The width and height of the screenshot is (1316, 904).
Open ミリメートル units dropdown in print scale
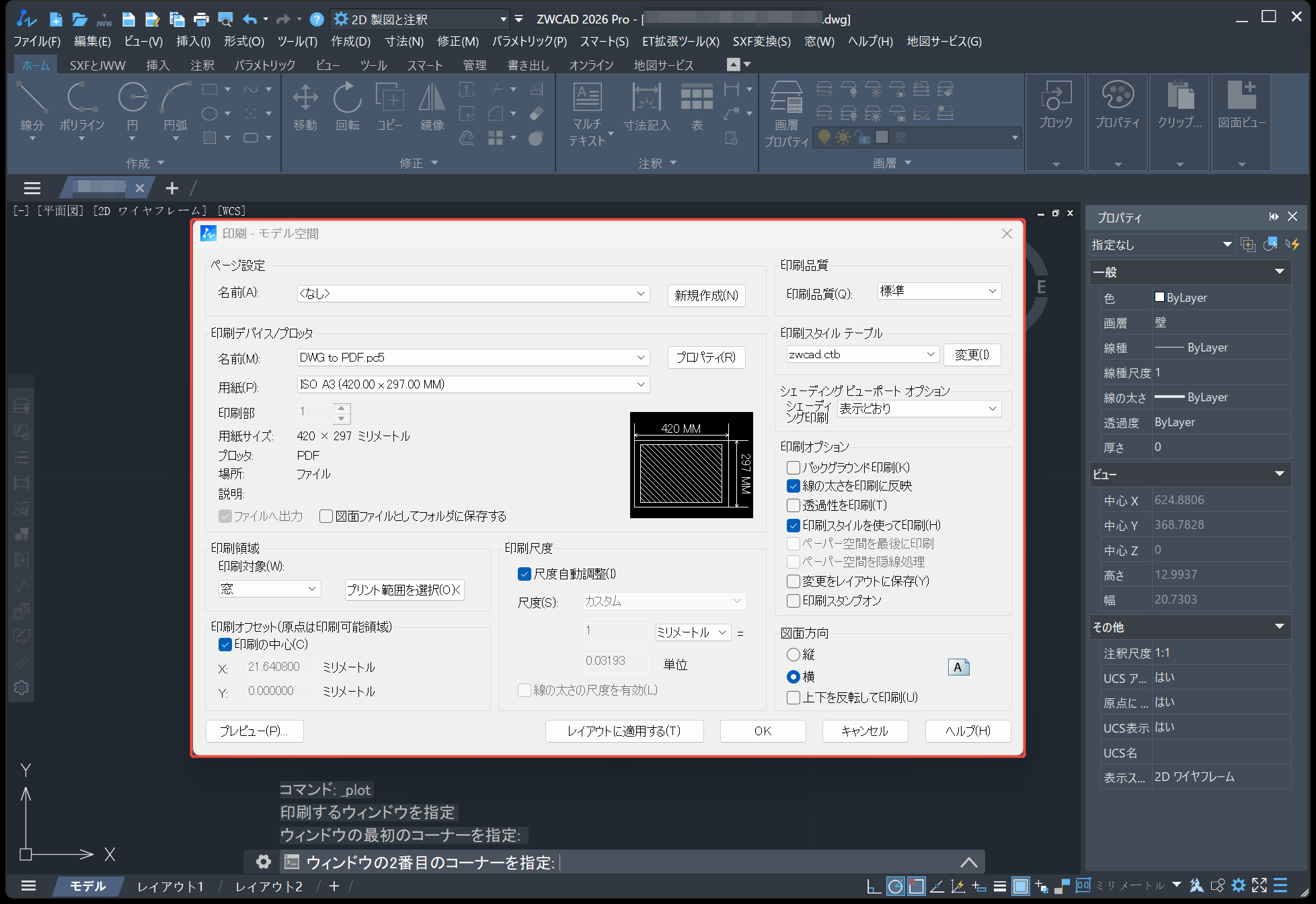693,632
